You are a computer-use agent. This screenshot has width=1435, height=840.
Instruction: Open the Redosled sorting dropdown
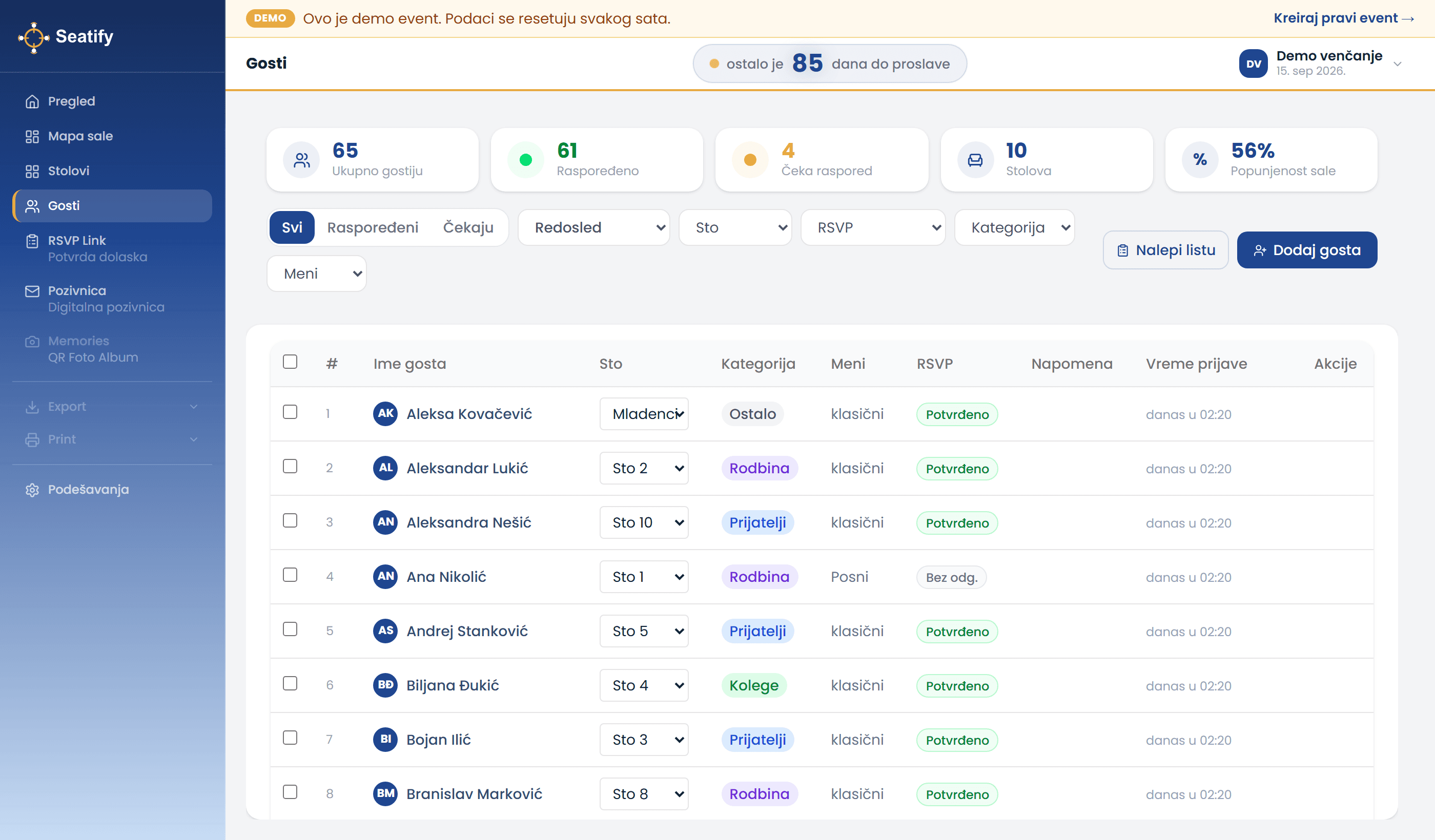click(594, 227)
